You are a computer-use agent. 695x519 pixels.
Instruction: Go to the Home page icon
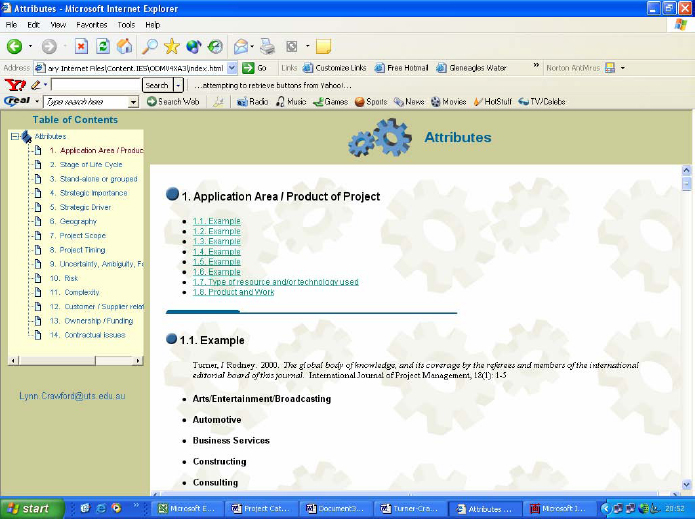pyautogui.click(x=125, y=46)
